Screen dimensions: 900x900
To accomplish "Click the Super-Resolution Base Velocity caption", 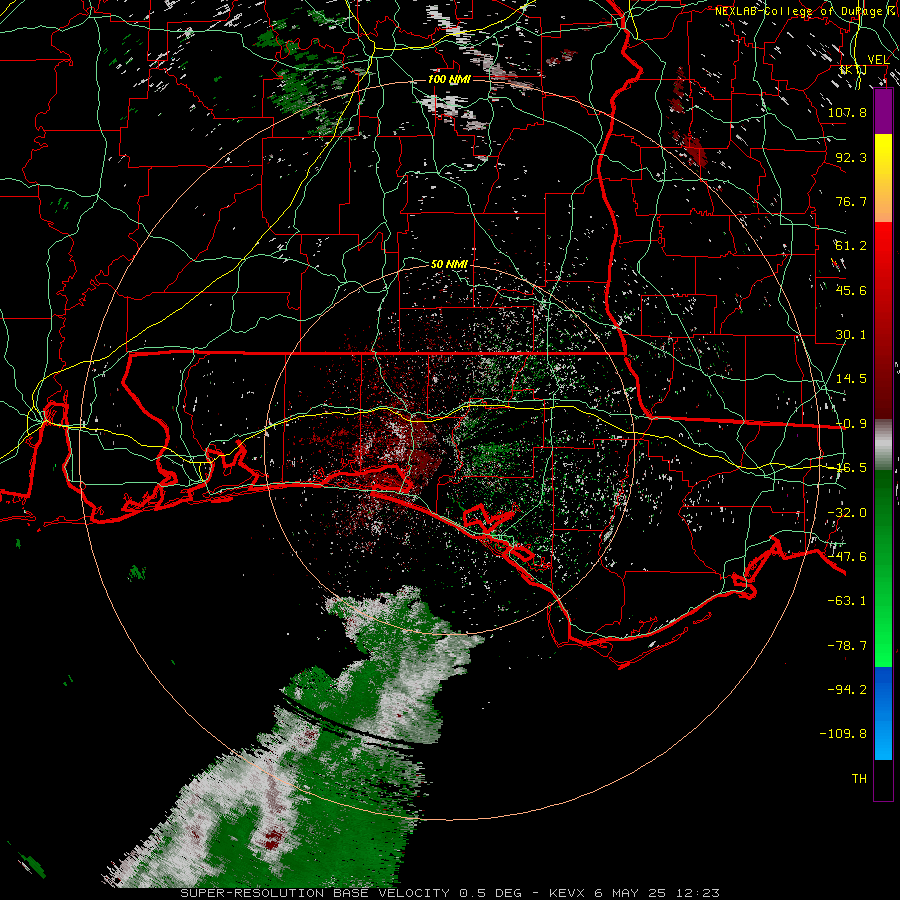I will pyautogui.click(x=449, y=893).
